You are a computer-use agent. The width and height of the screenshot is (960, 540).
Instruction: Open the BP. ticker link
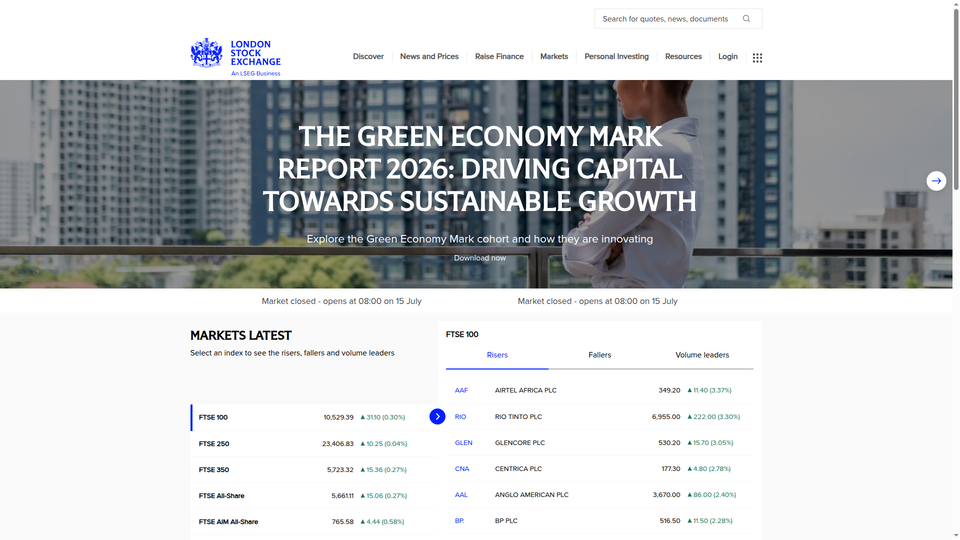point(459,520)
